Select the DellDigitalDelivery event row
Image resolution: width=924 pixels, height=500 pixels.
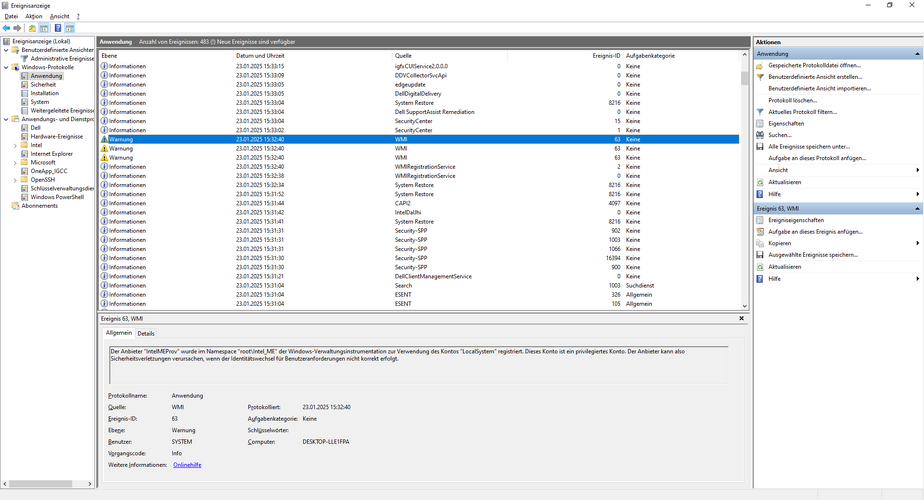point(419,94)
